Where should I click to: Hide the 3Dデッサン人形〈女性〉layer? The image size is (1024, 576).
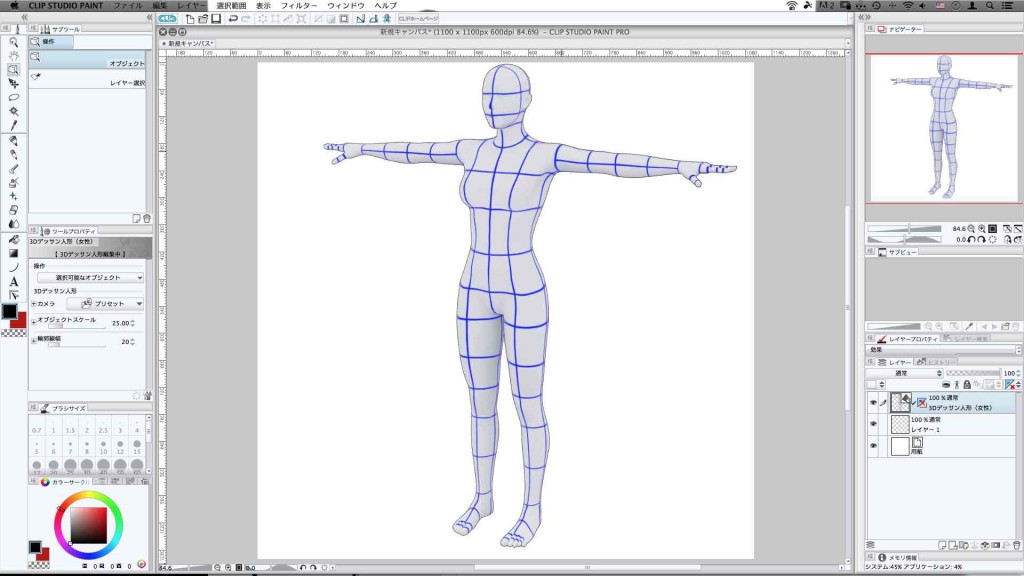point(873,400)
